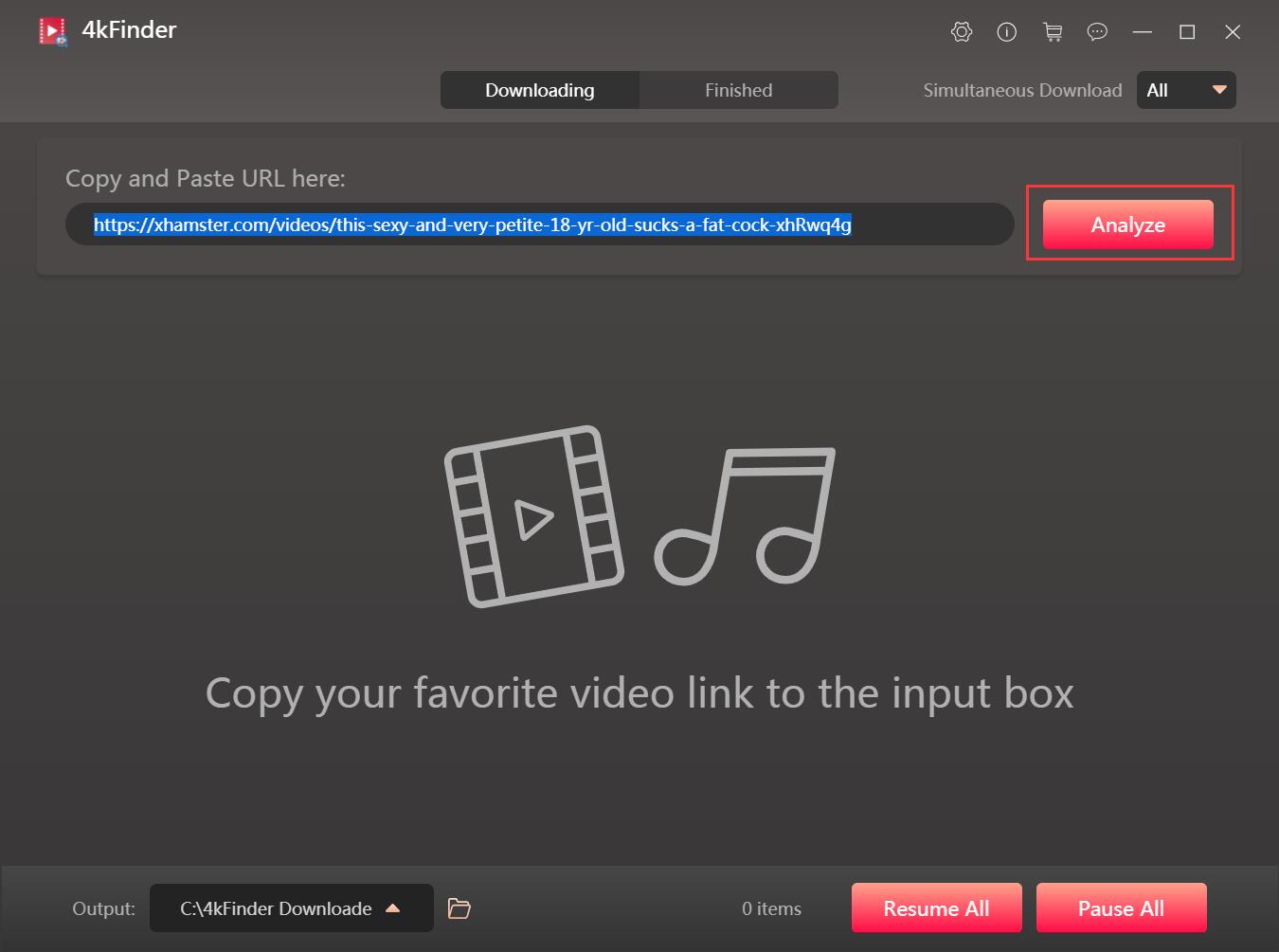Open the settings gear icon
This screenshot has height=952, width=1279.
click(961, 31)
